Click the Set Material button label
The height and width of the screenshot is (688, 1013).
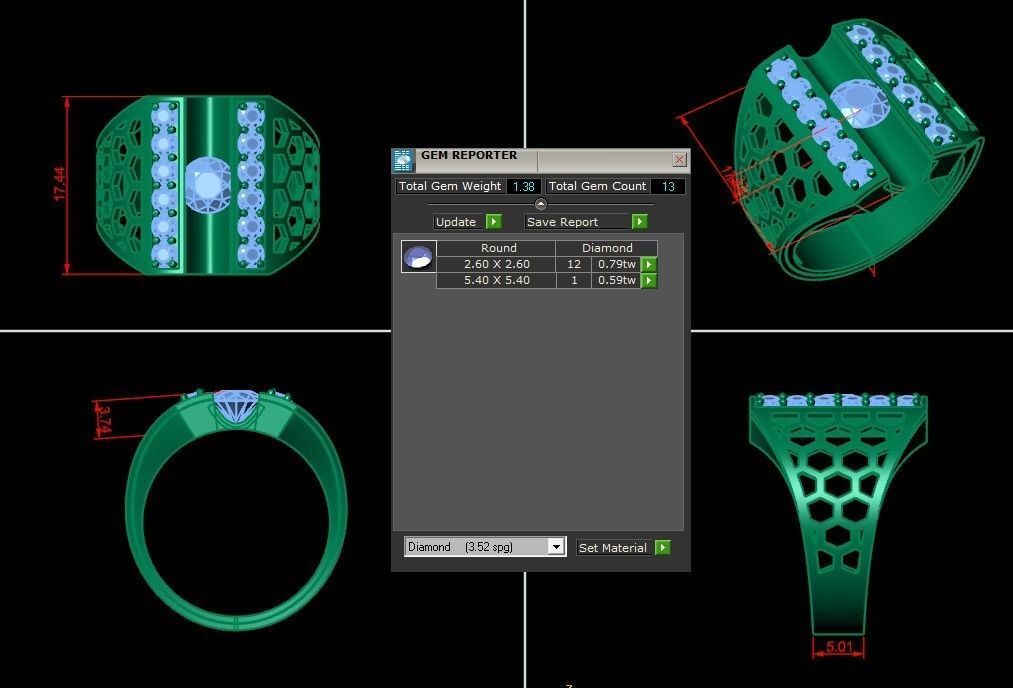[x=616, y=548]
